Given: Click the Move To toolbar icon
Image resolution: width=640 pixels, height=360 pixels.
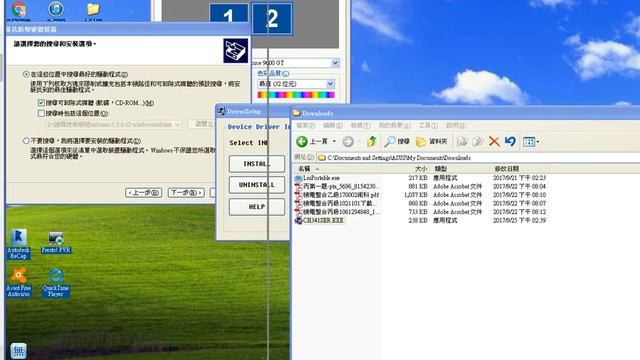Looking at the screenshot, I should point(462,142).
